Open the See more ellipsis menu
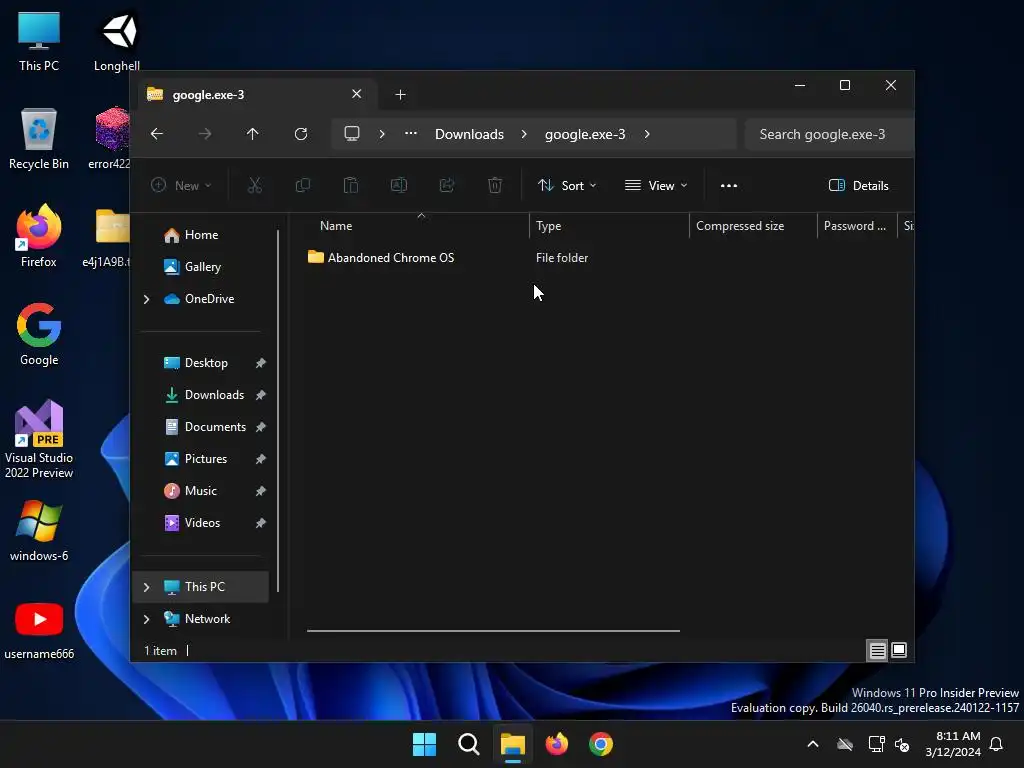 [x=729, y=185]
